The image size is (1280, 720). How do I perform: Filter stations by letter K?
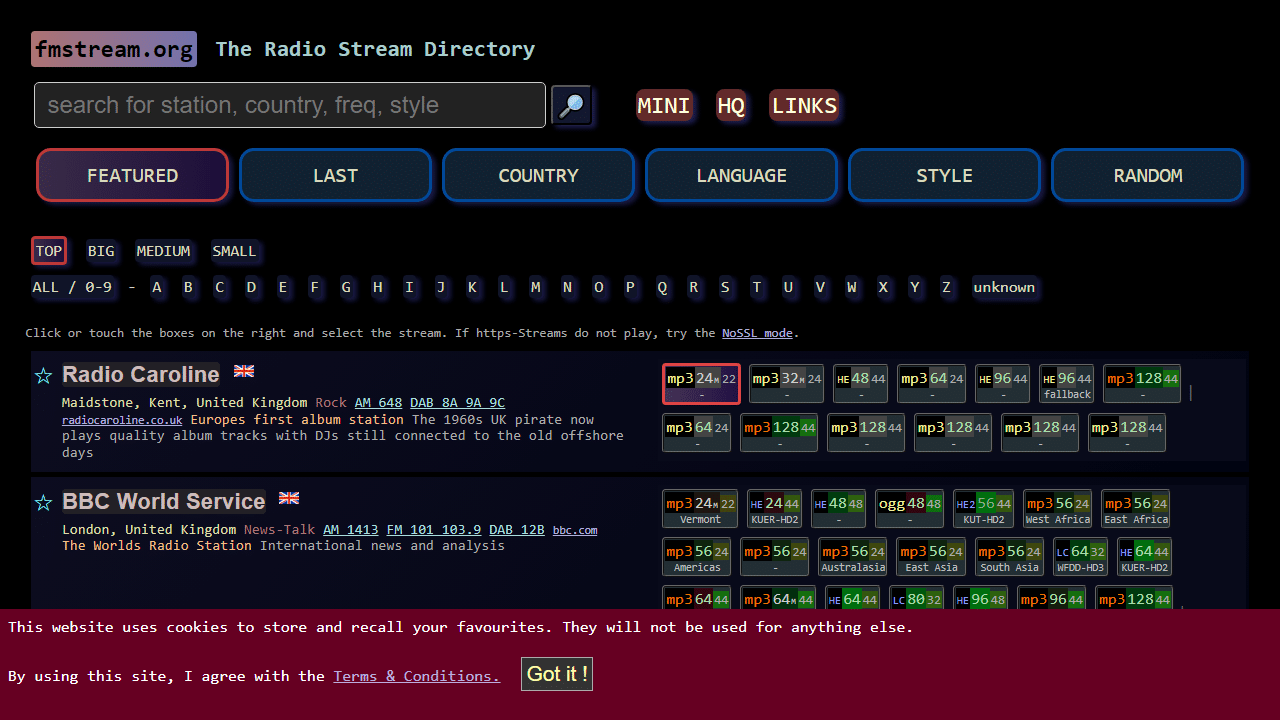pyautogui.click(x=473, y=287)
